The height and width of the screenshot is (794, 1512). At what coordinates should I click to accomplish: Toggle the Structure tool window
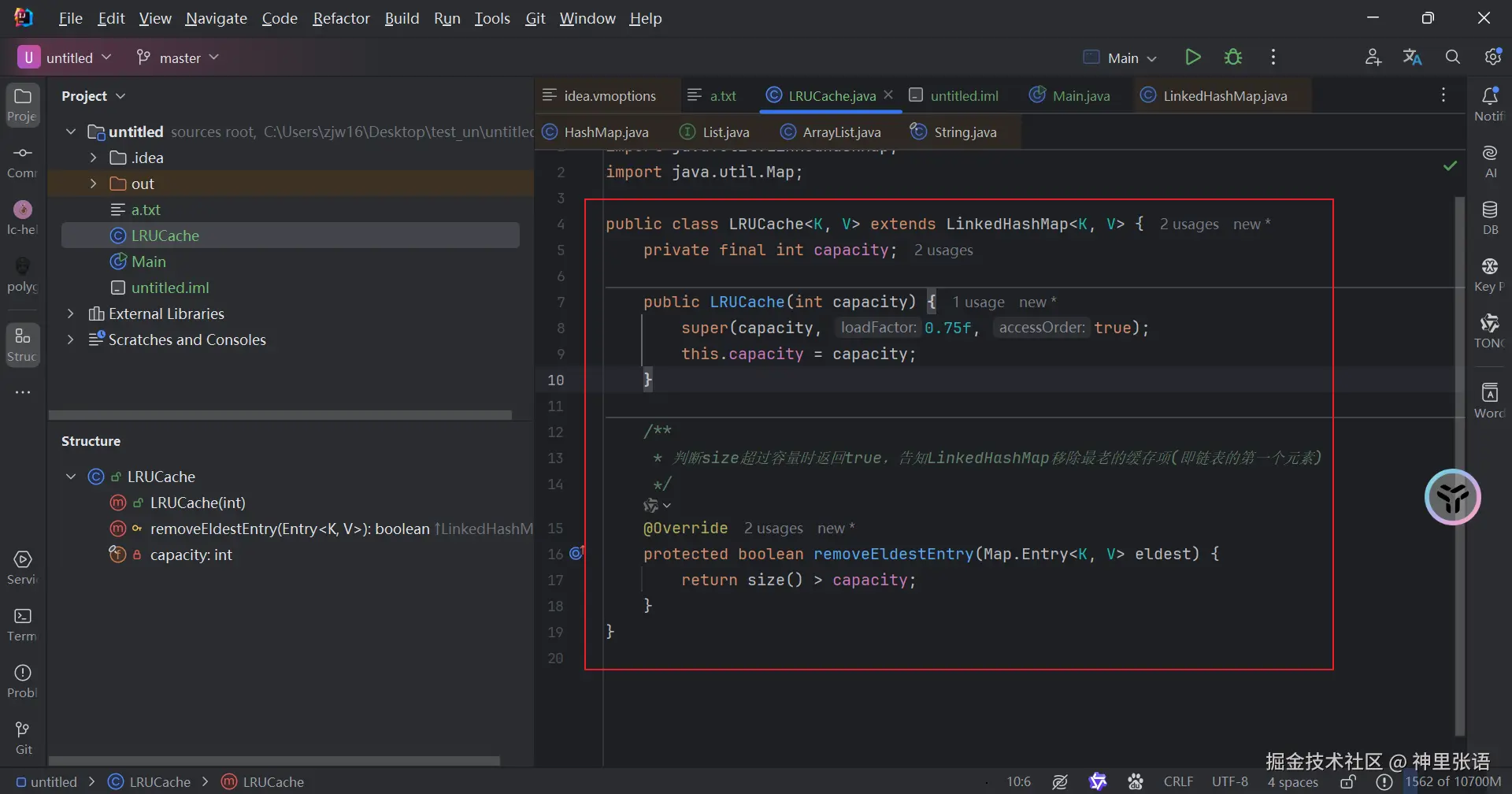(x=23, y=345)
